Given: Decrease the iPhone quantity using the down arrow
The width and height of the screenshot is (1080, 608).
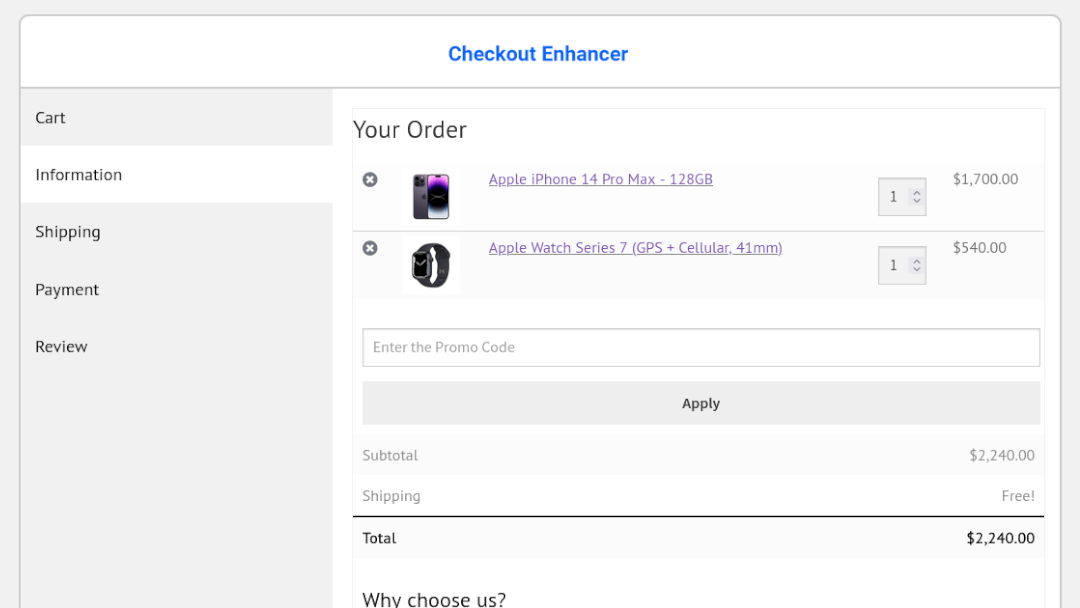Looking at the screenshot, I should click(x=918, y=202).
